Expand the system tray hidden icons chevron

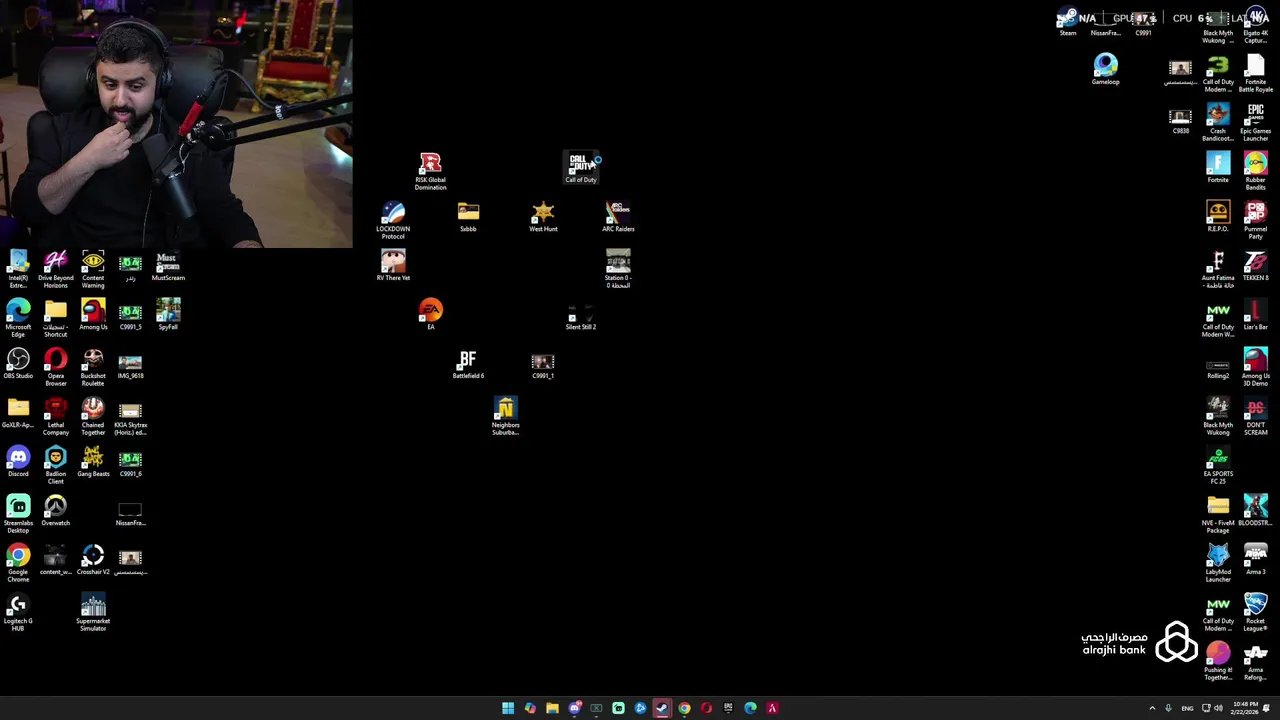click(x=1152, y=708)
